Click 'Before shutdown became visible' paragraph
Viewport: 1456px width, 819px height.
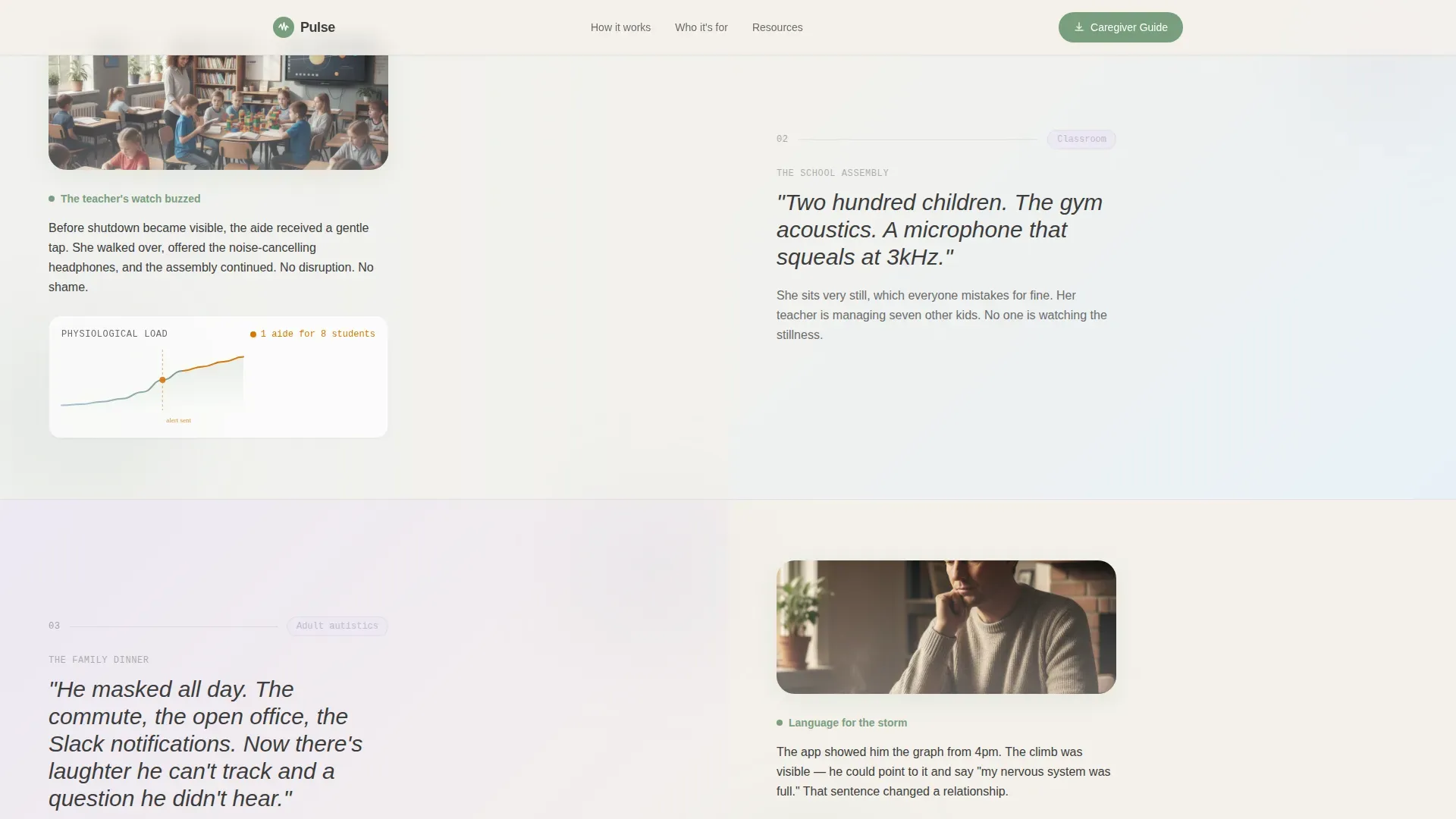pos(211,257)
